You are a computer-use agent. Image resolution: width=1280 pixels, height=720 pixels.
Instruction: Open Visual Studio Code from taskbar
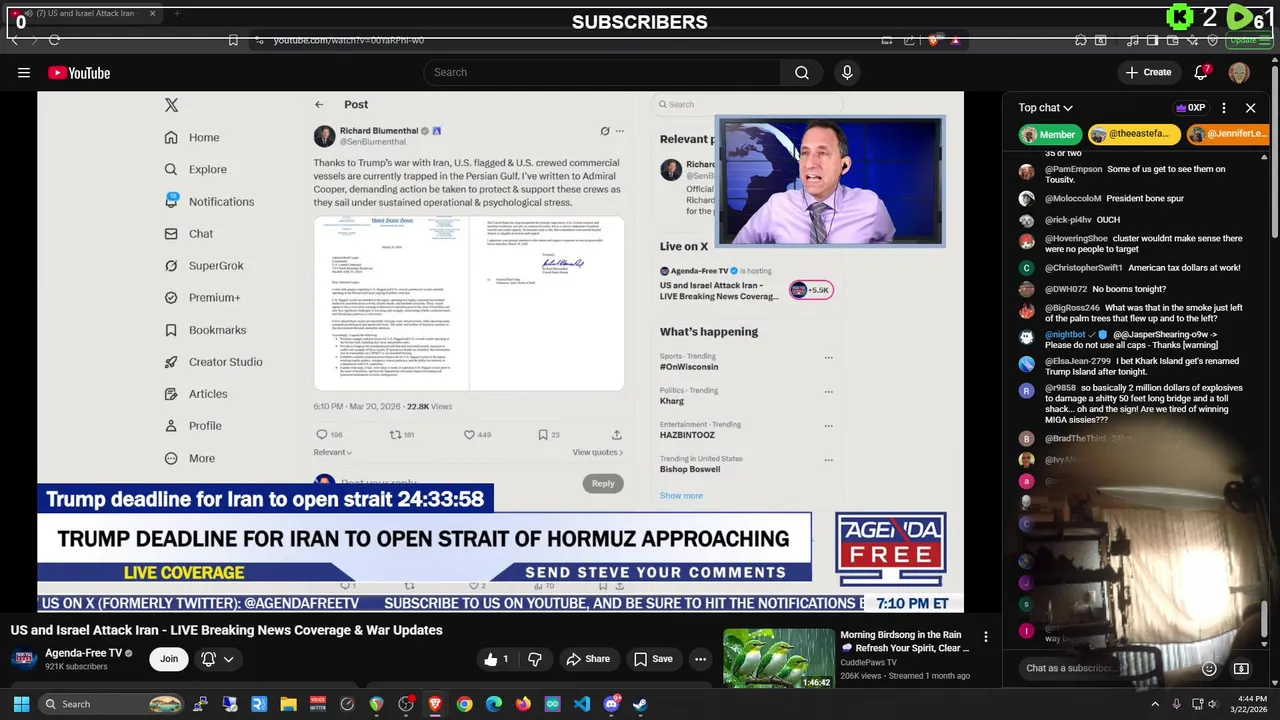(581, 704)
